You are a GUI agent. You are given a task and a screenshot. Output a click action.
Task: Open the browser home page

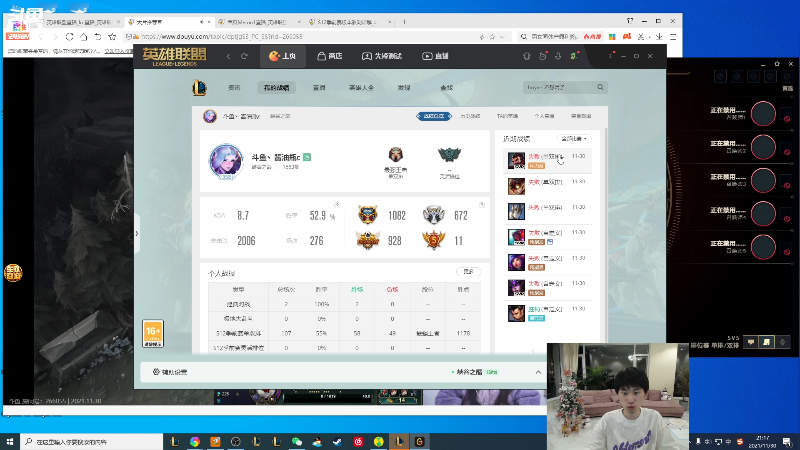click(84, 37)
